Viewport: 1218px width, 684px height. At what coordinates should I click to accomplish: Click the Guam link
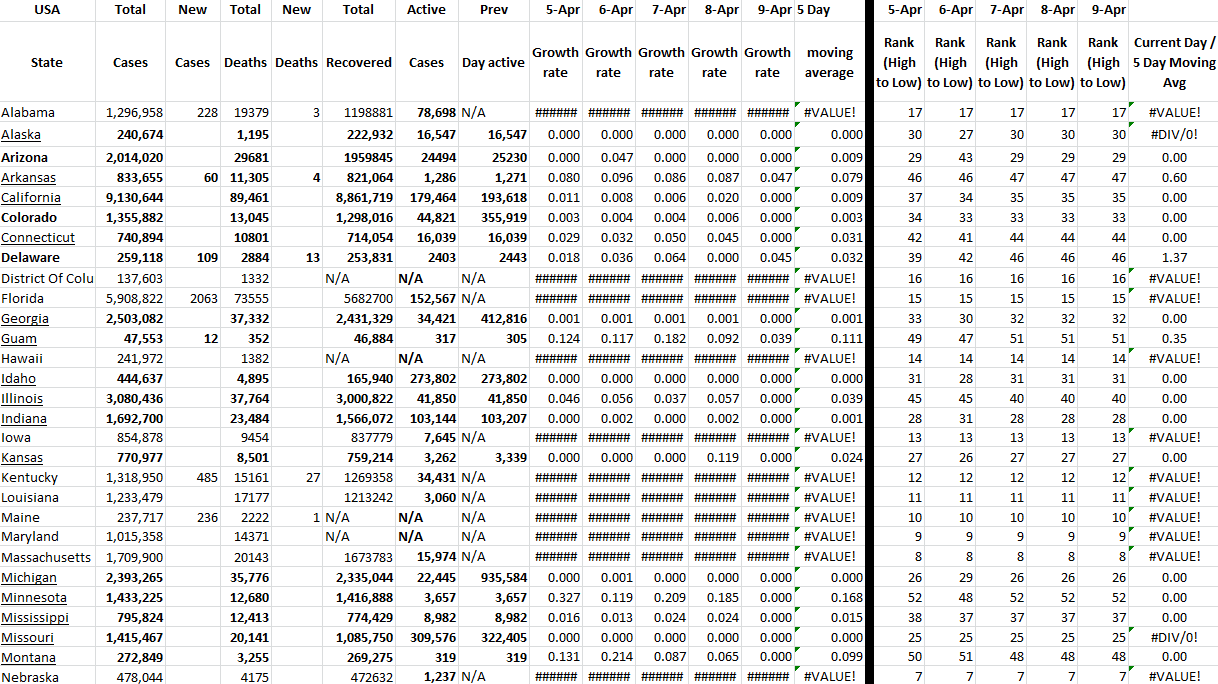pyautogui.click(x=19, y=338)
